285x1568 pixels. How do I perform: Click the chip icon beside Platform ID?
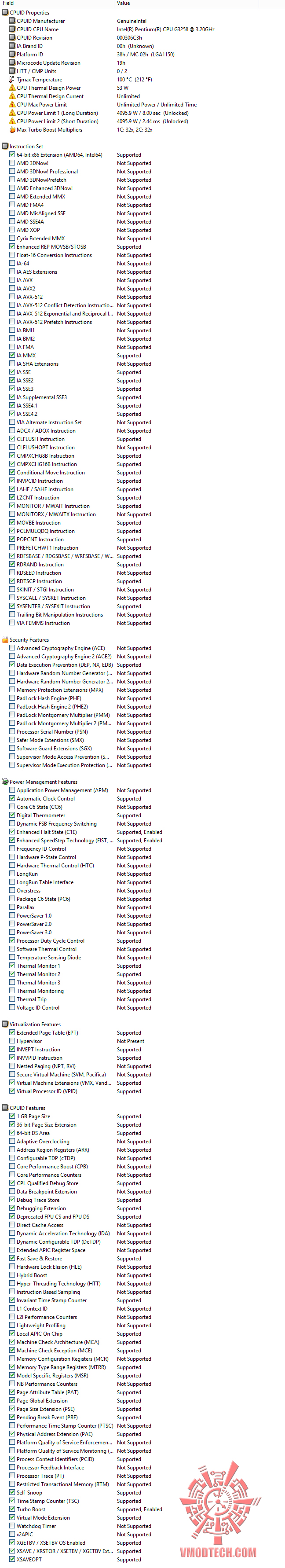[12, 54]
